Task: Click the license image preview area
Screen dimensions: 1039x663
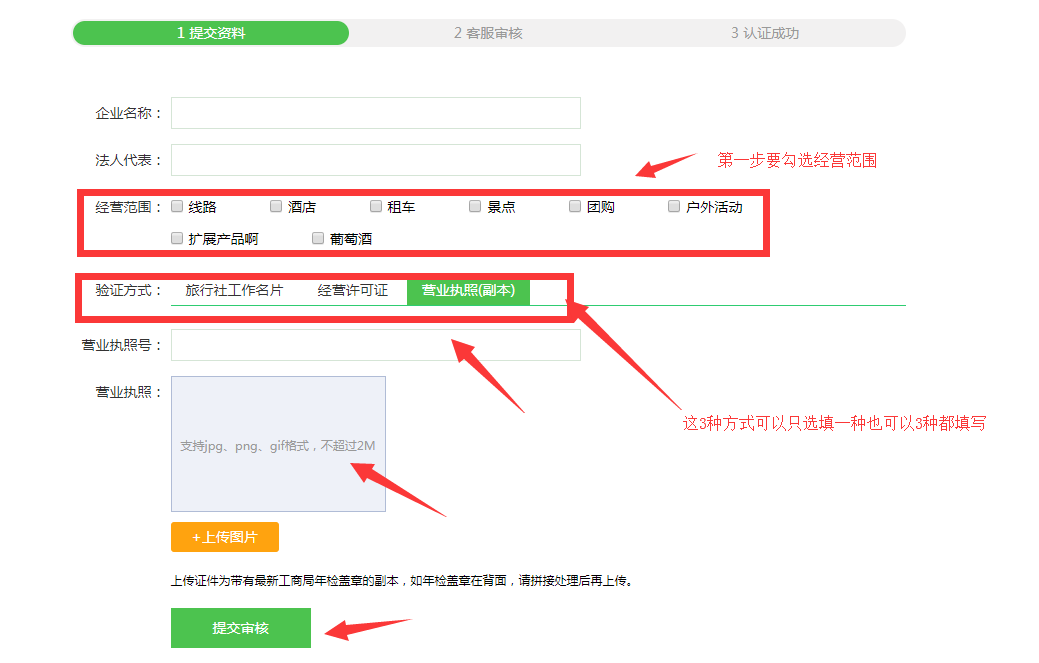Action: click(278, 444)
